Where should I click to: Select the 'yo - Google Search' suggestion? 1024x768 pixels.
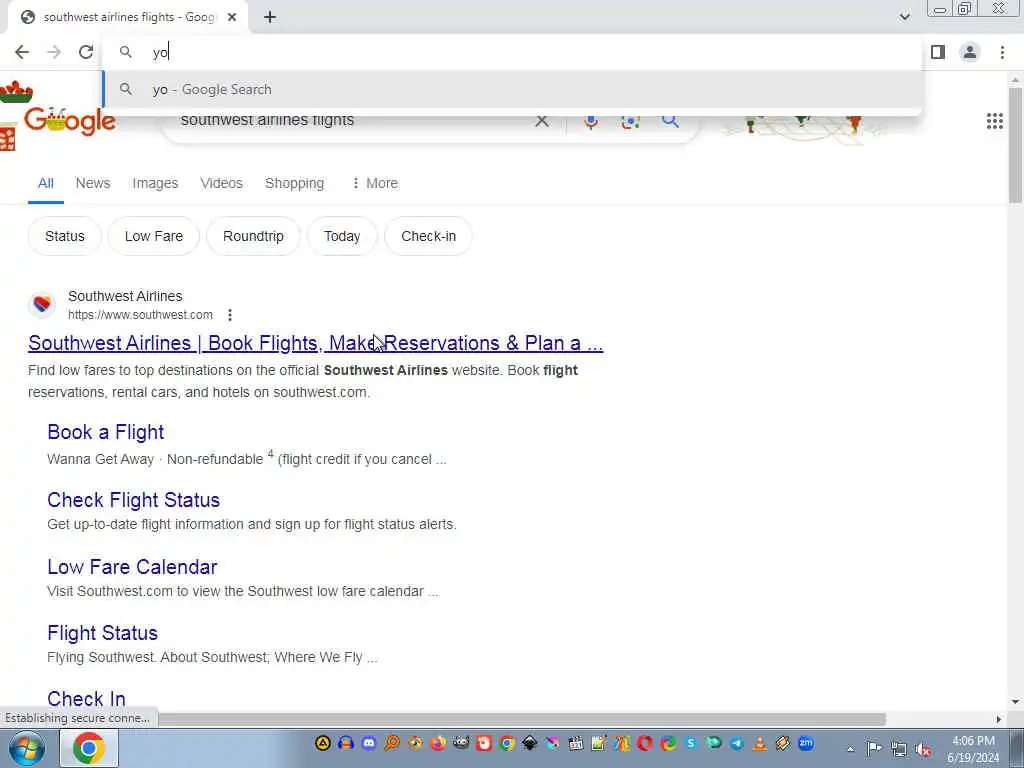tap(513, 89)
